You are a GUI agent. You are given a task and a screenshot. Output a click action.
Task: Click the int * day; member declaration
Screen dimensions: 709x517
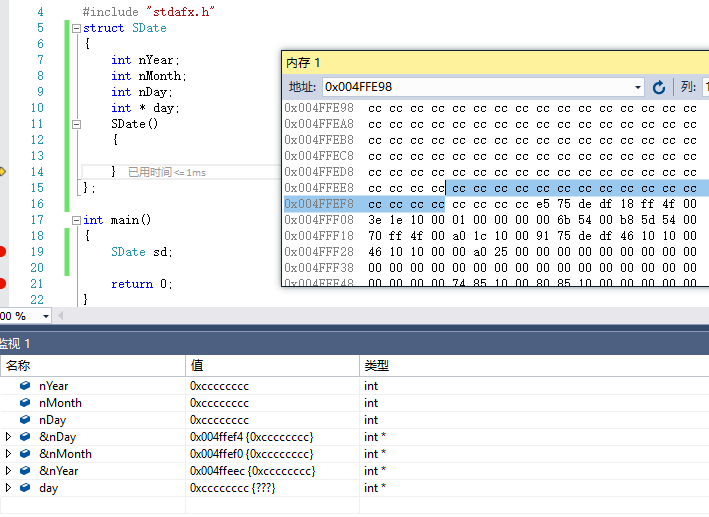pos(145,108)
